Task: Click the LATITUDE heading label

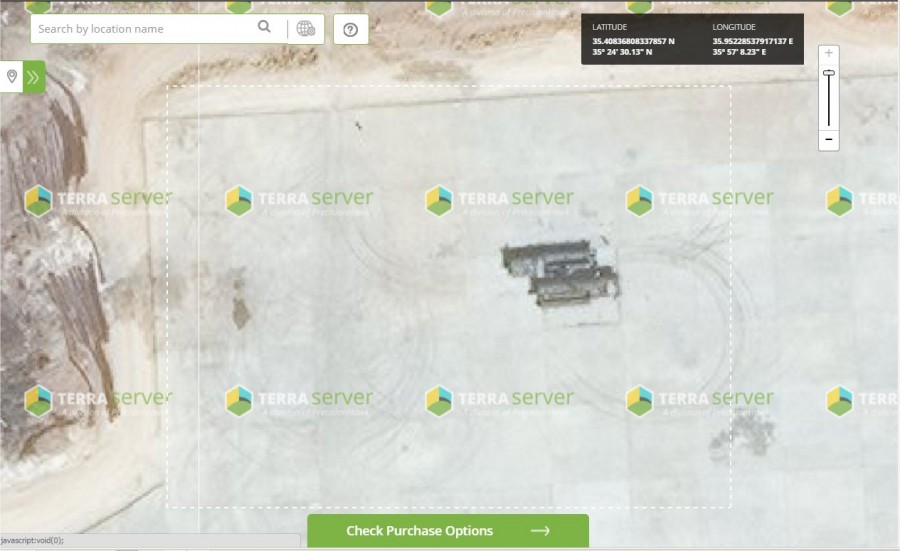Action: click(x=610, y=27)
